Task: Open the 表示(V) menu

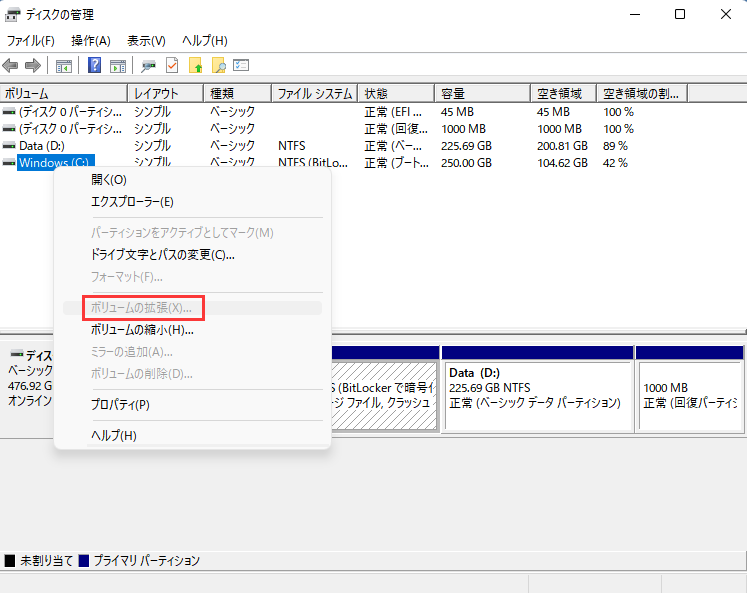Action: [x=146, y=41]
